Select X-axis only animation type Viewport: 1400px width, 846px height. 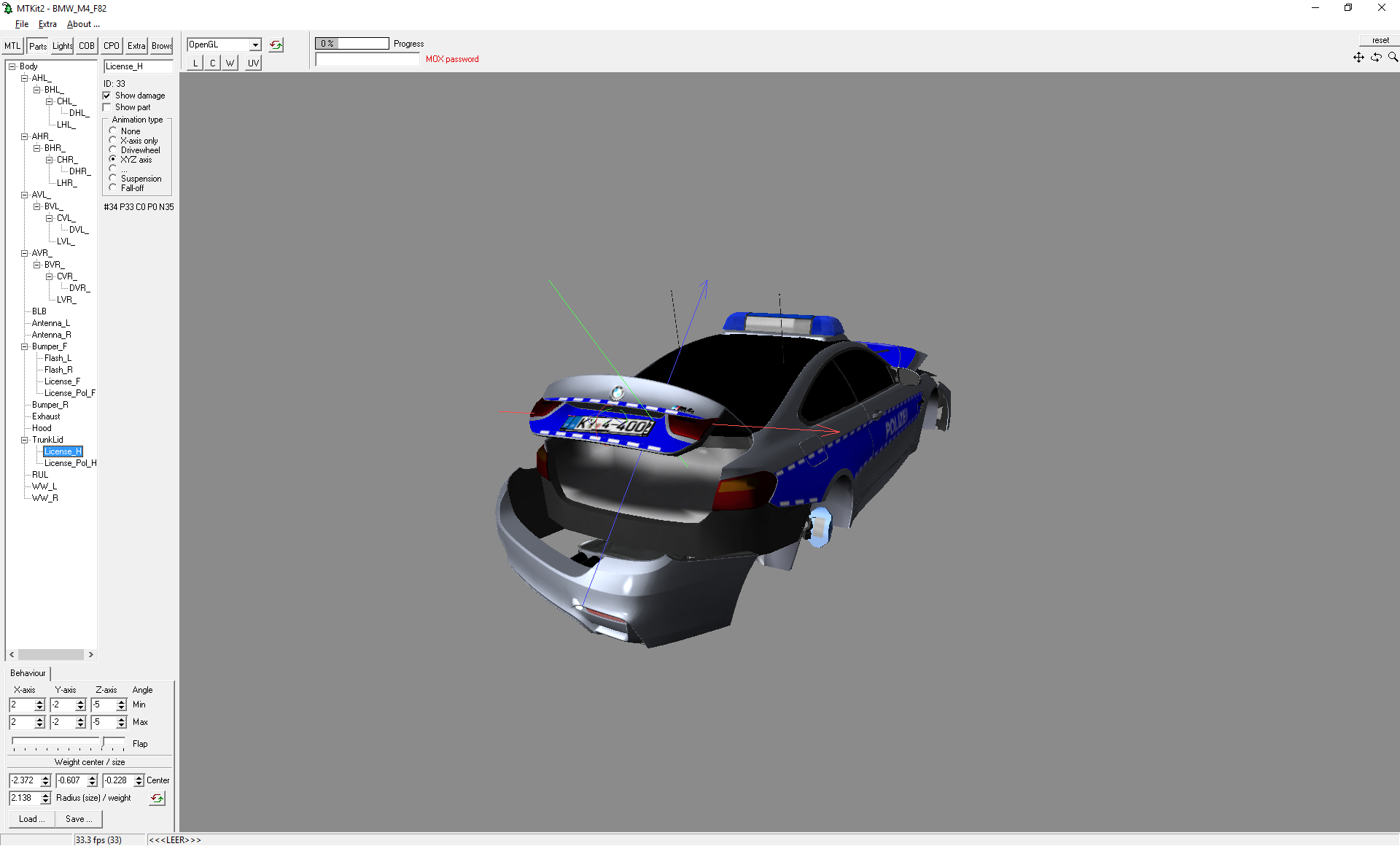(113, 141)
